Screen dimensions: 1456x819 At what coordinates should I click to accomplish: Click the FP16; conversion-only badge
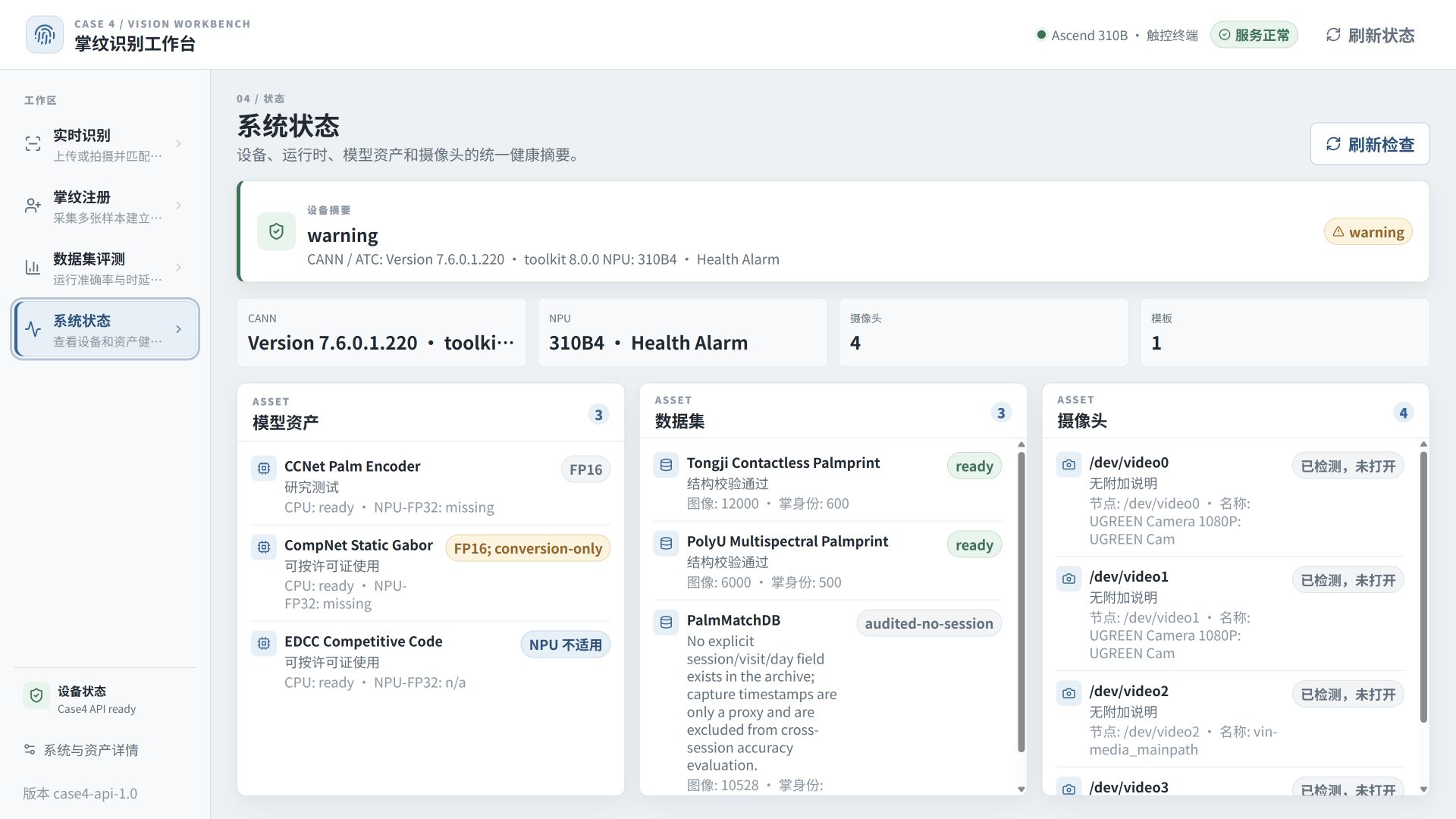click(x=528, y=548)
